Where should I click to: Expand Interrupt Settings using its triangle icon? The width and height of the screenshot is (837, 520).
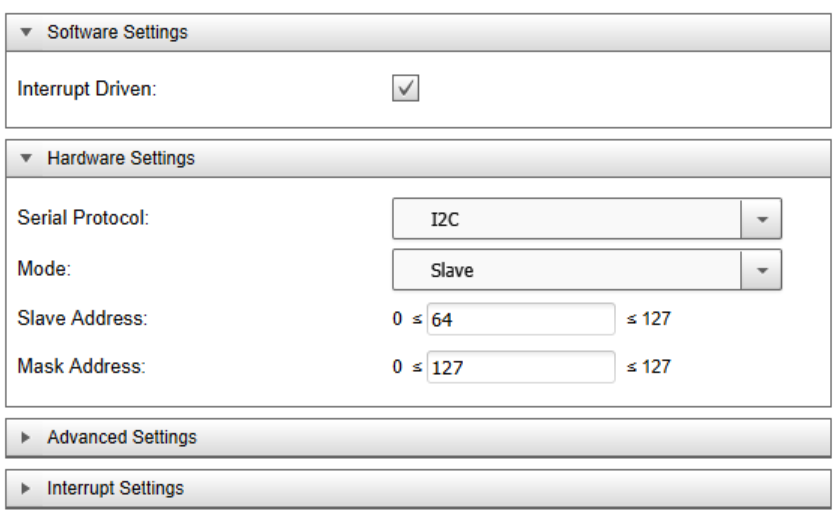pyautogui.click(x=27, y=489)
